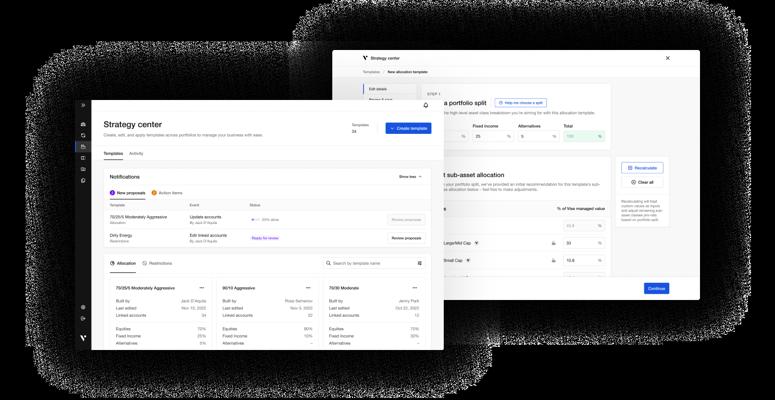Open the Action items tab
Image resolution: width=775 pixels, height=400 pixels.
click(167, 193)
